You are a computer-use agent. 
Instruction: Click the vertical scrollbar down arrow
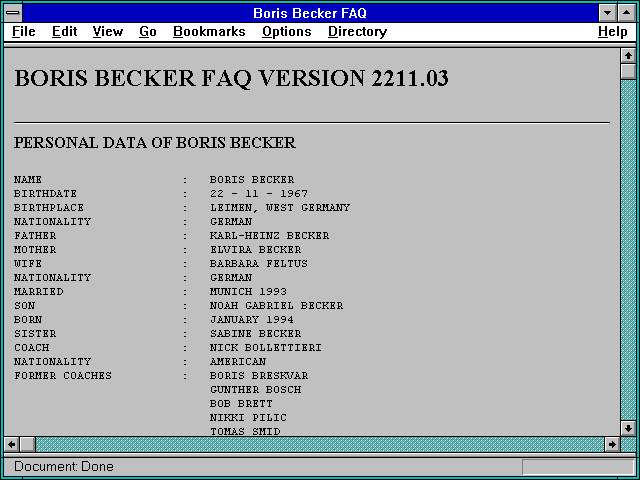pos(628,428)
